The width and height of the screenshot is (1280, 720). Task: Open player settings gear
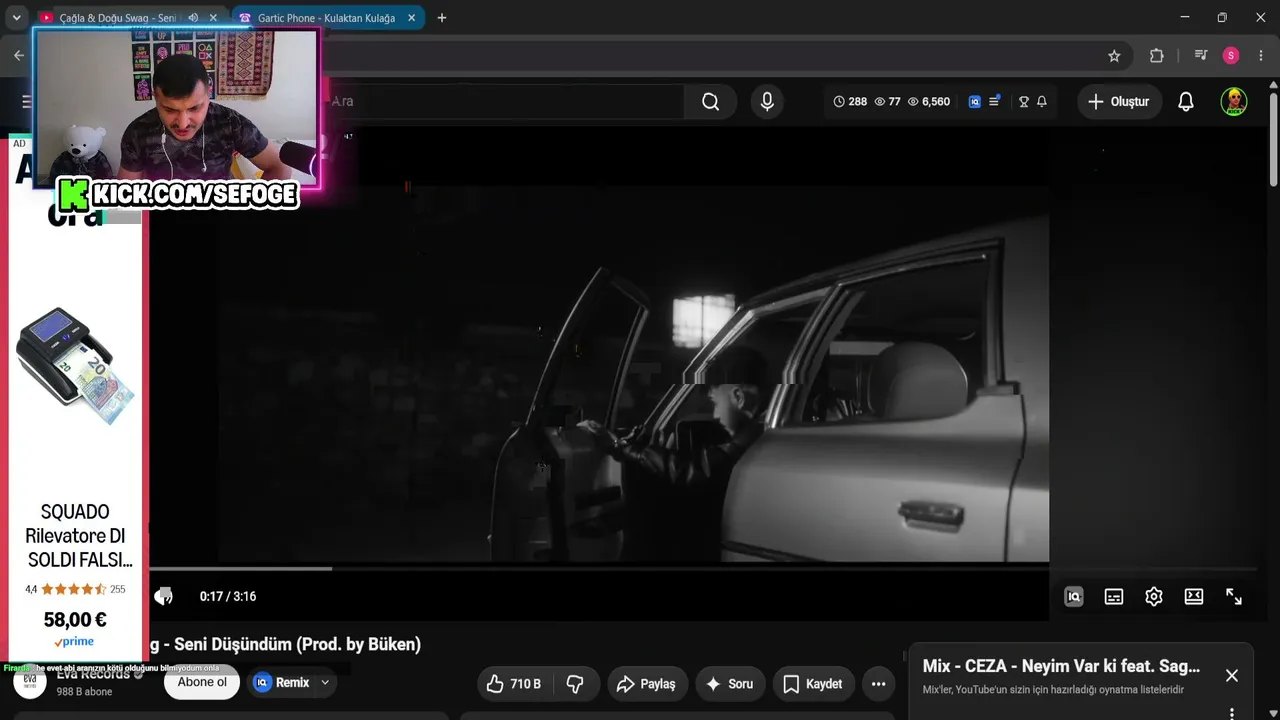coord(1154,597)
